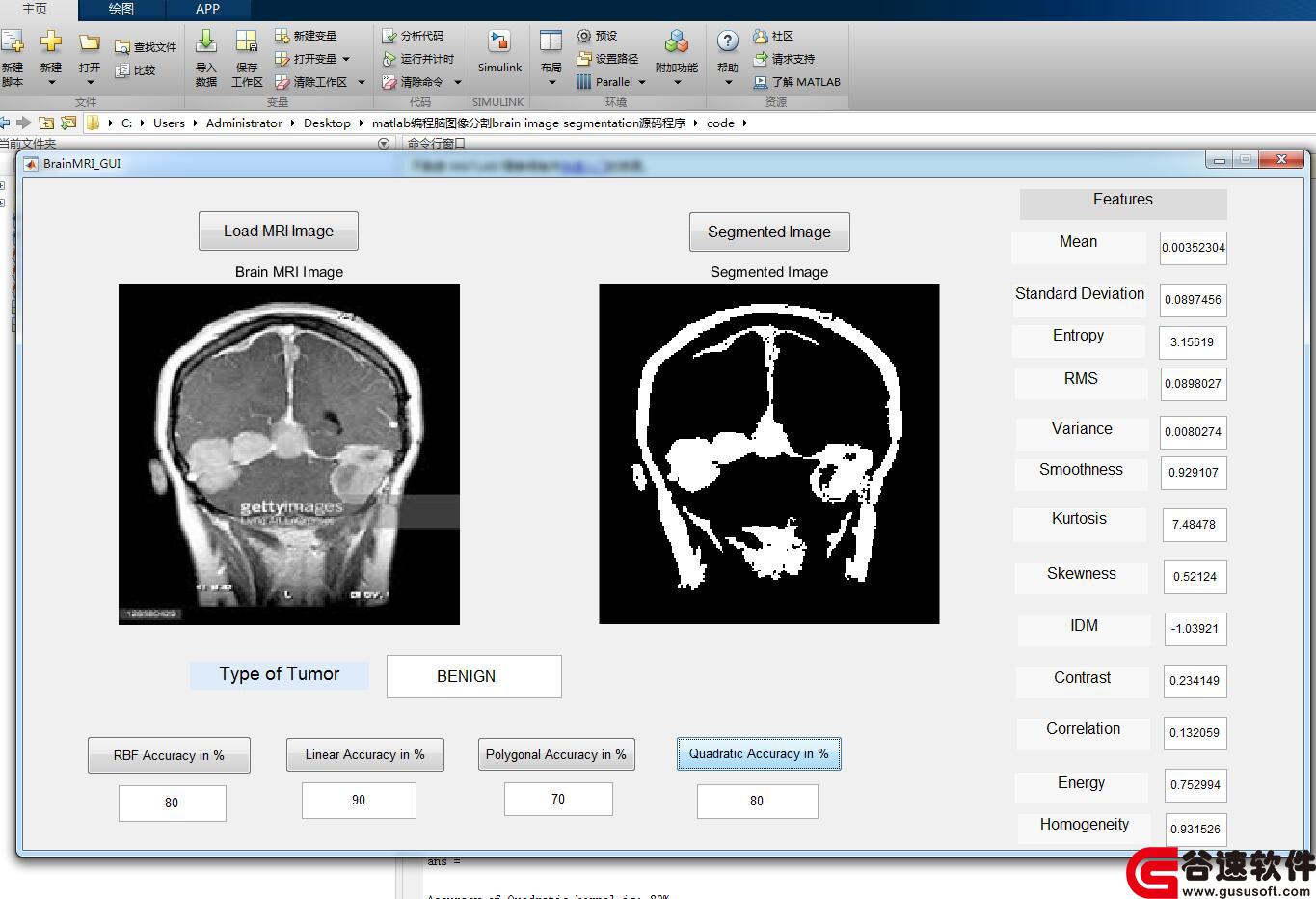Click the Energy value field 0.752994
Viewport: 1316px width, 899px height.
coord(1195,784)
